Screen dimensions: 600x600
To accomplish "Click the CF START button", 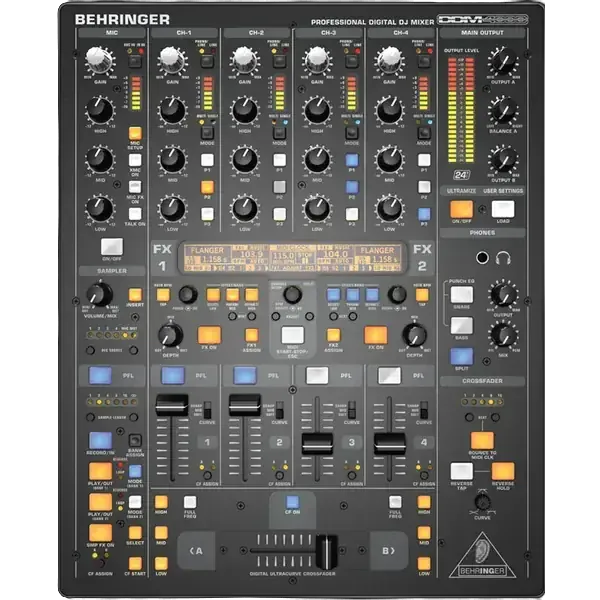I will click(135, 563).
